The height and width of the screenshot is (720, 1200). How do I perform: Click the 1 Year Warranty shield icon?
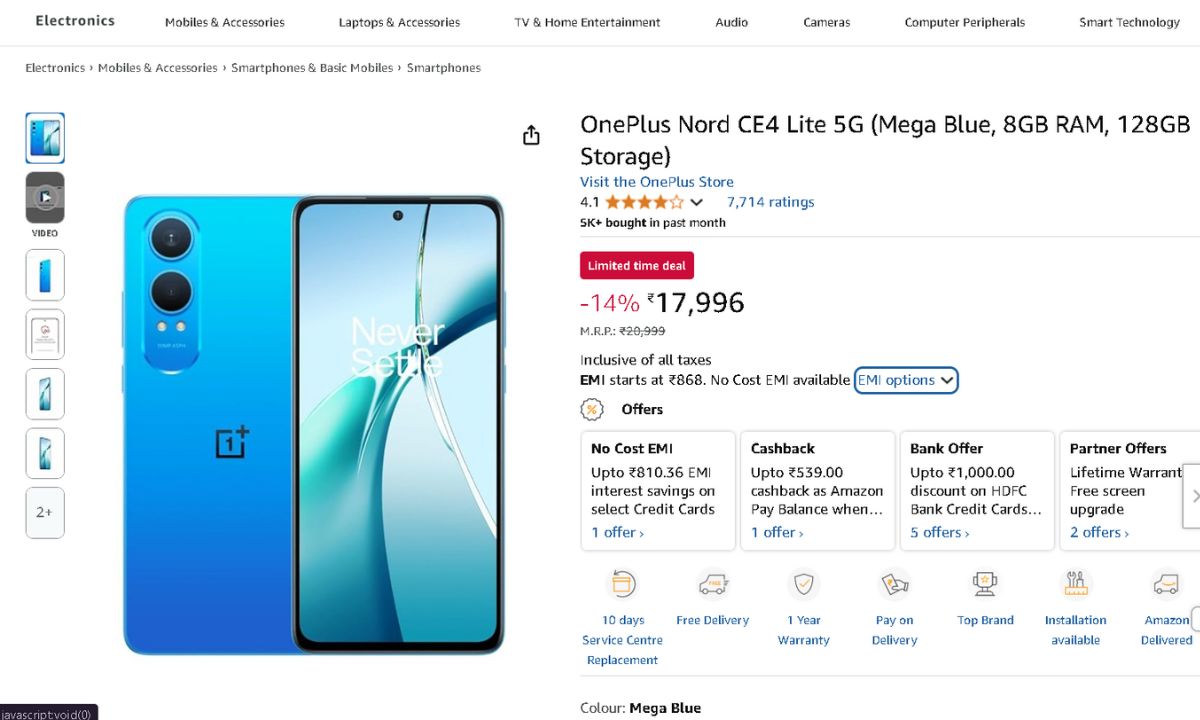[803, 584]
